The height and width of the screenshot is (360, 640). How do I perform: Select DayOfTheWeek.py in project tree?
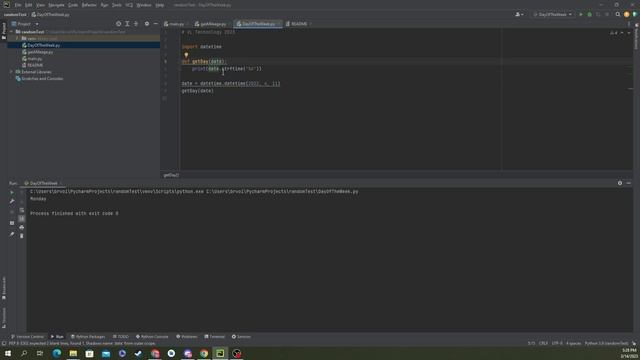[x=44, y=45]
